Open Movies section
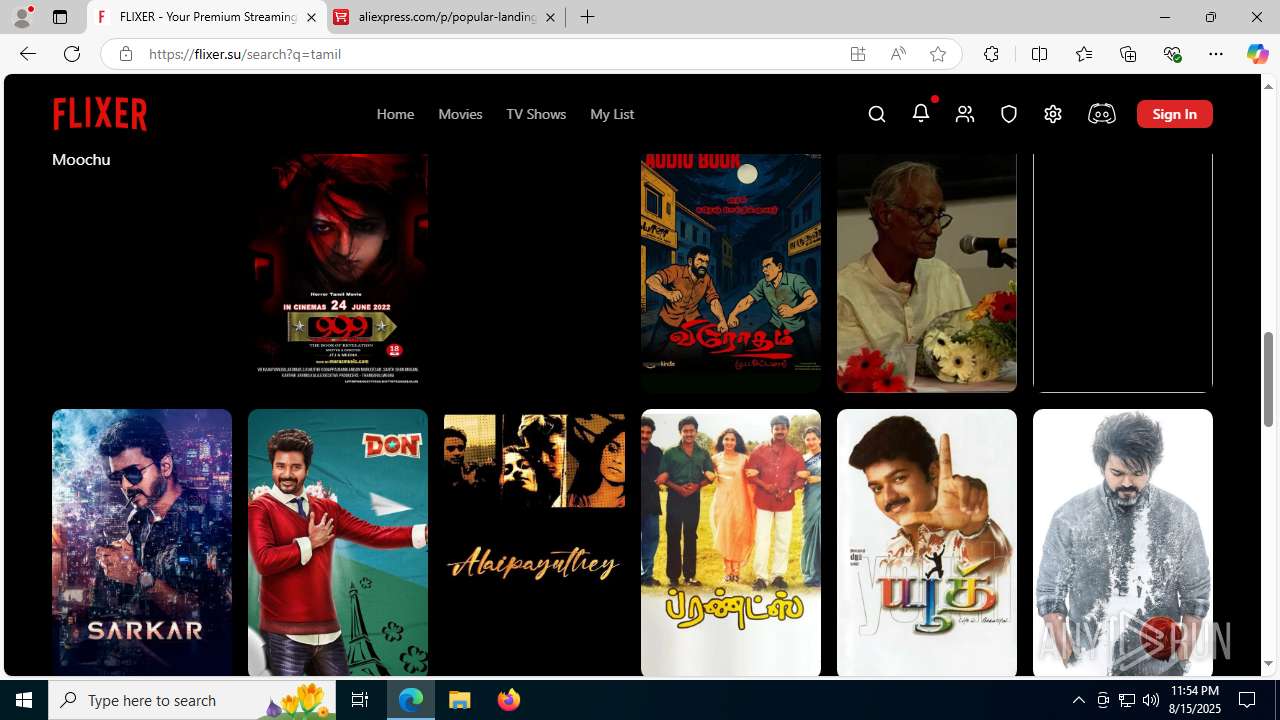1280x720 pixels. pos(460,114)
